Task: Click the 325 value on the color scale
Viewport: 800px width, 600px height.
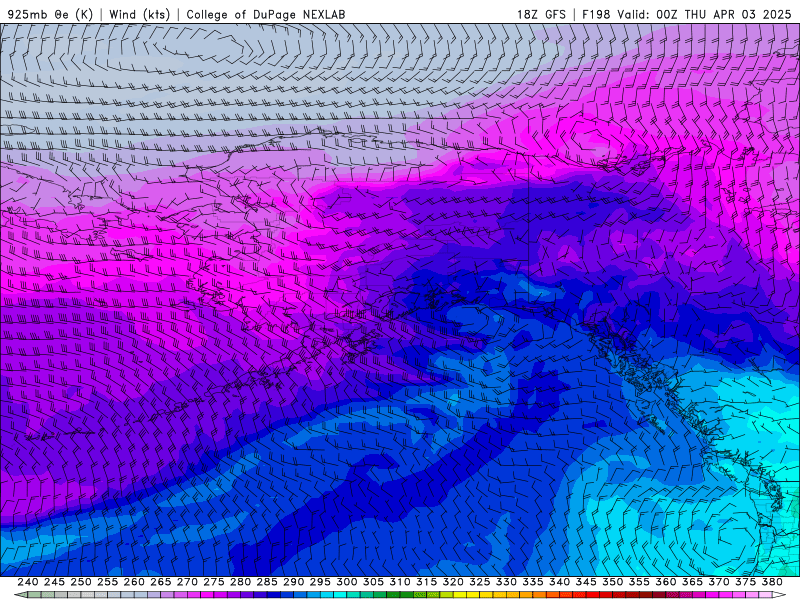Action: (x=480, y=582)
